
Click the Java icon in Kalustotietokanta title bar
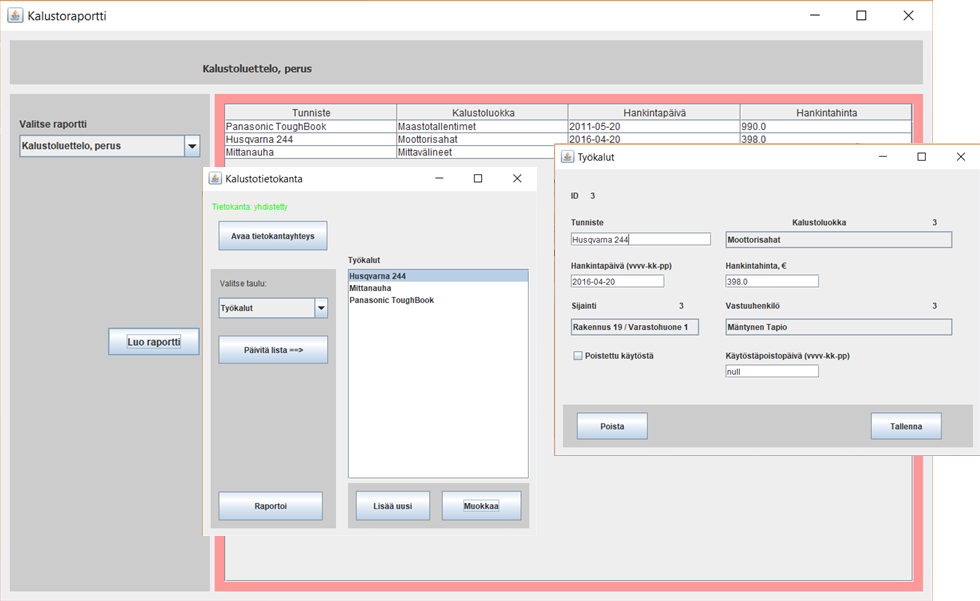[215, 178]
